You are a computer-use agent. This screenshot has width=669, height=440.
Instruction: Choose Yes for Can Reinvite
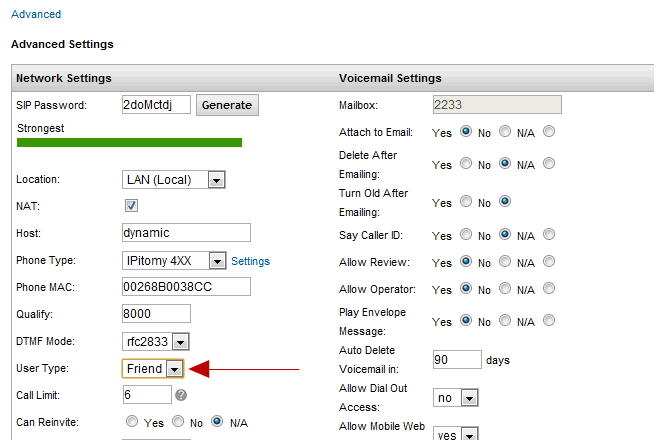132,422
